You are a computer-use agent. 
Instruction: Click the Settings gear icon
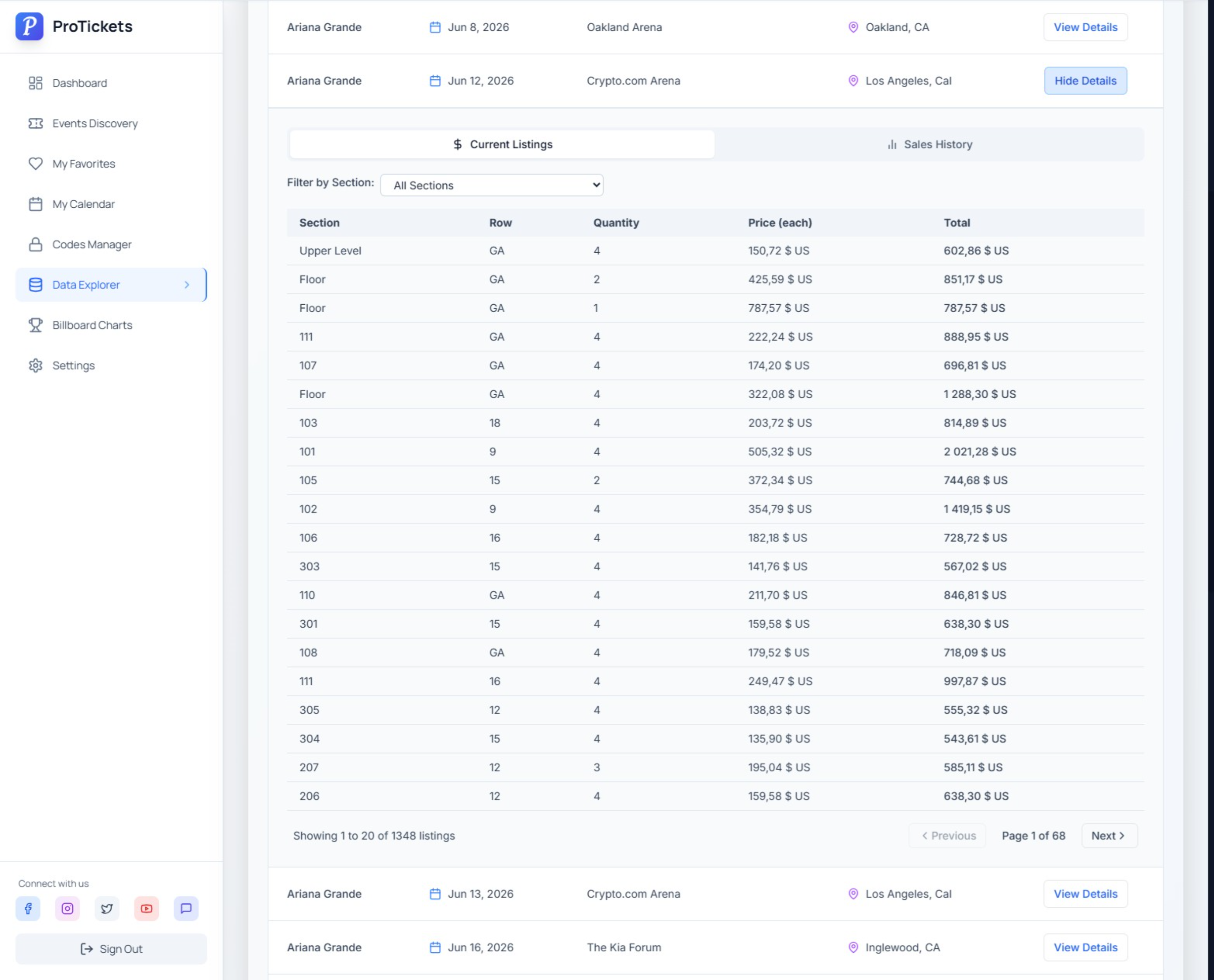[x=36, y=365]
